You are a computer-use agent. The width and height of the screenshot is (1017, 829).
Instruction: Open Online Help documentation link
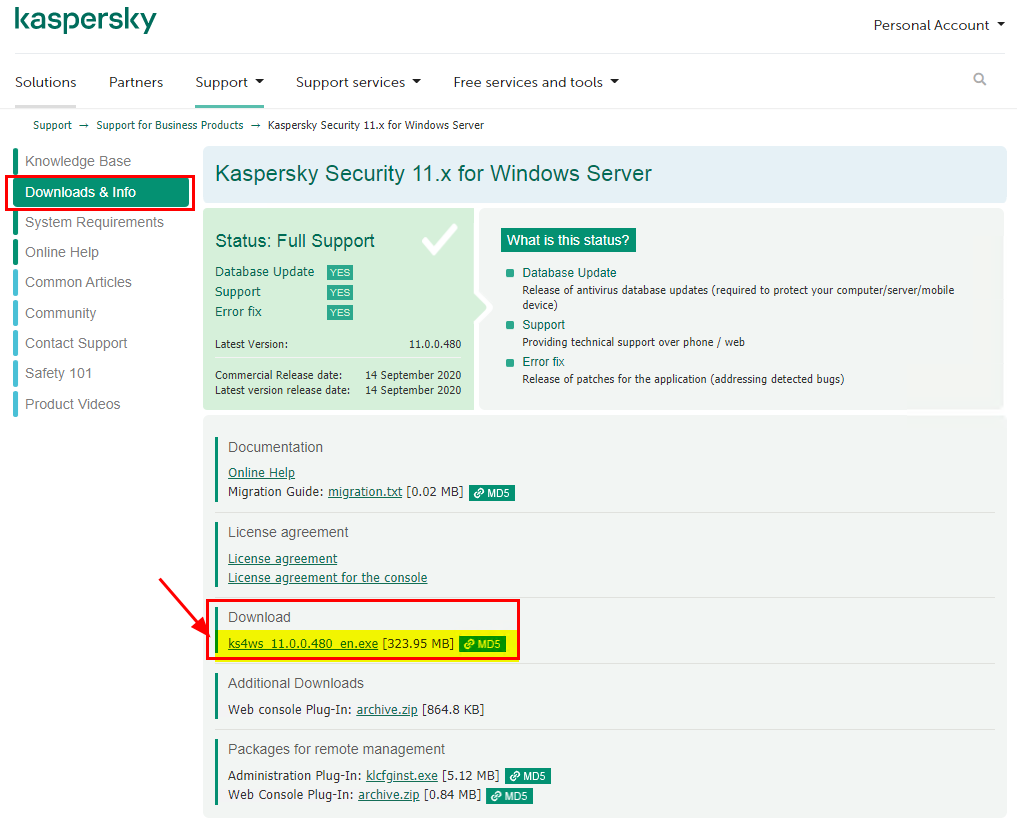[261, 473]
